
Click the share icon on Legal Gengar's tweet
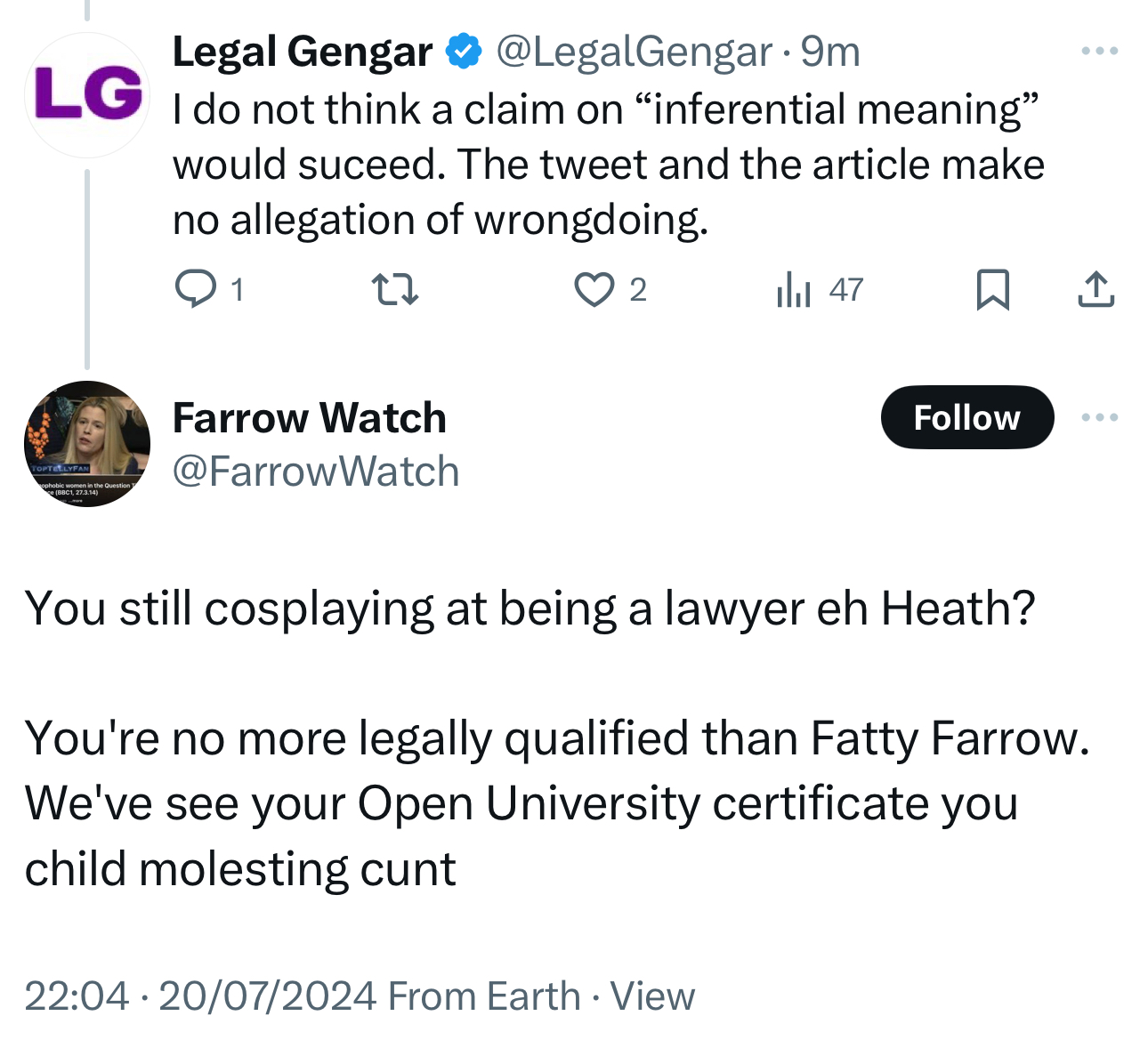click(1095, 289)
